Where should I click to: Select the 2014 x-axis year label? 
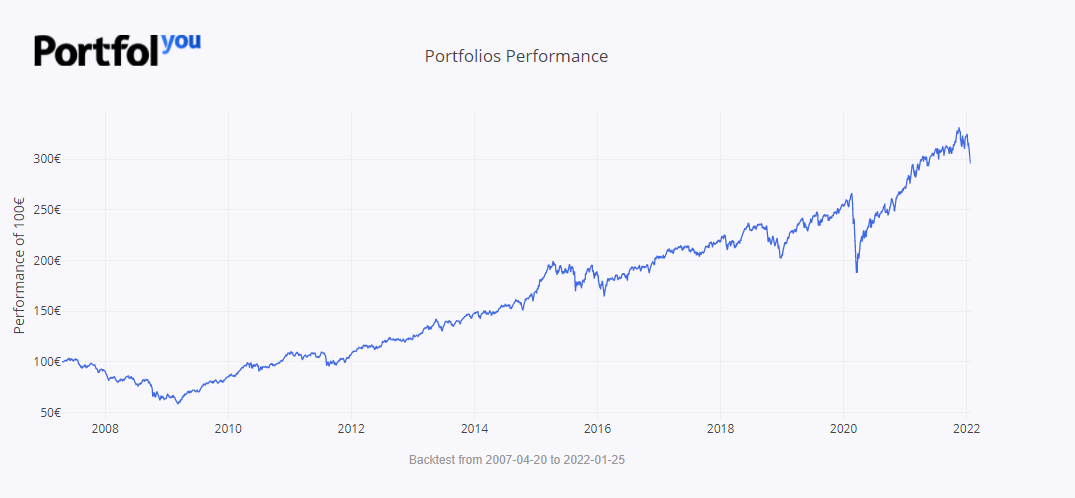point(474,429)
